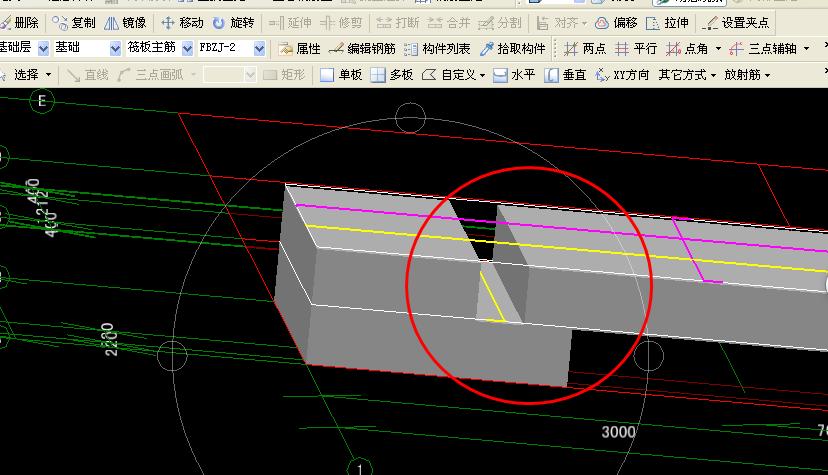Activate the Offset (偏移) tool

click(616, 23)
